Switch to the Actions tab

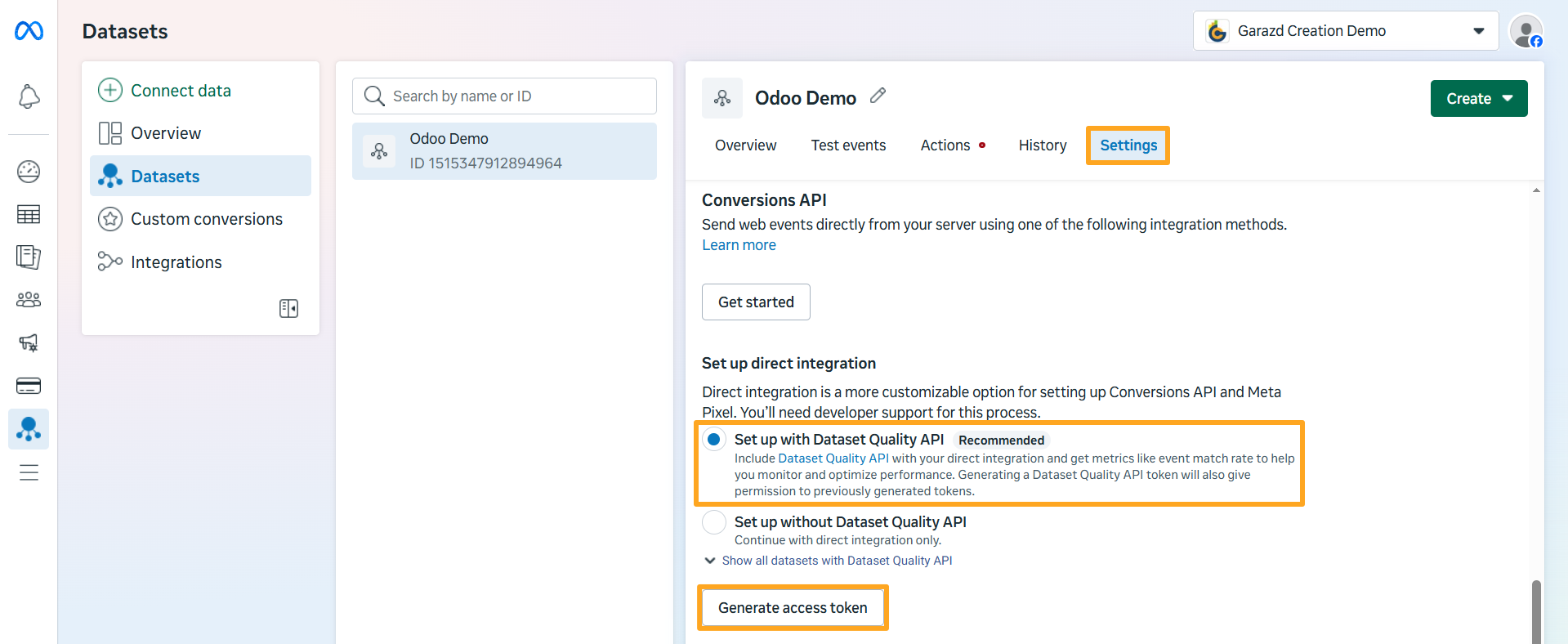click(x=945, y=145)
